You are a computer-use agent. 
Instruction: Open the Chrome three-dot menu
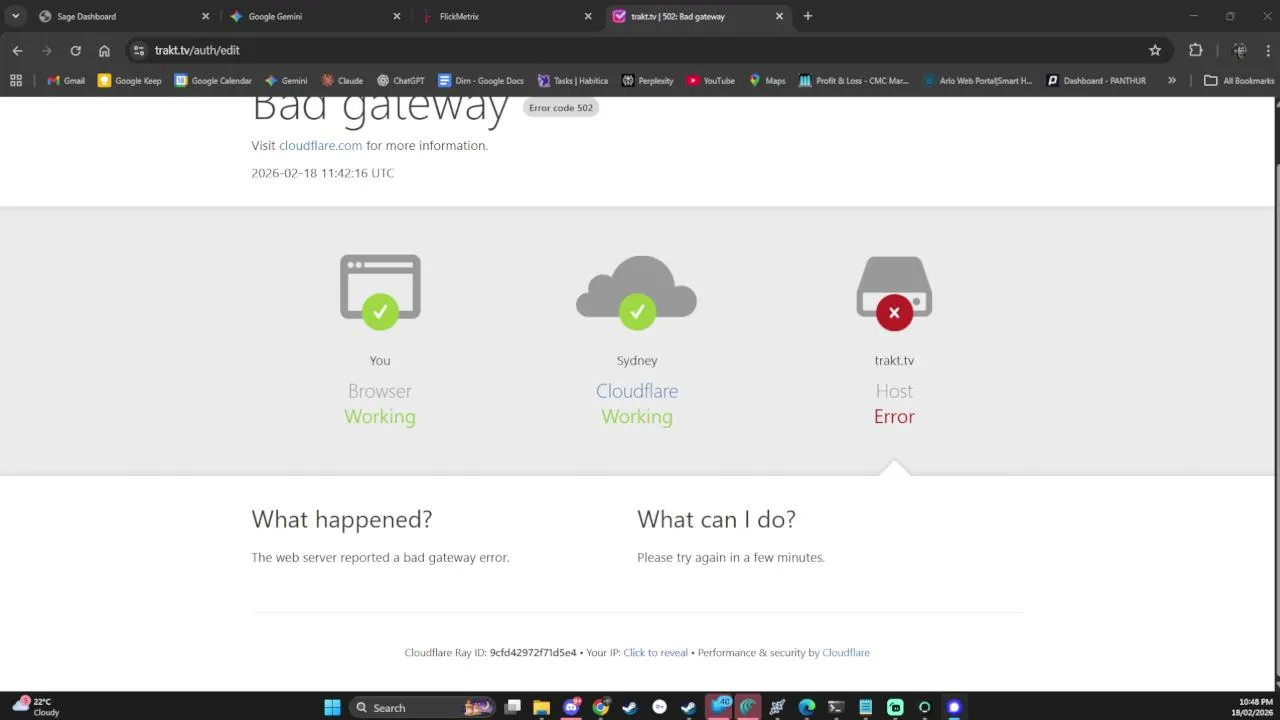[x=1268, y=50]
